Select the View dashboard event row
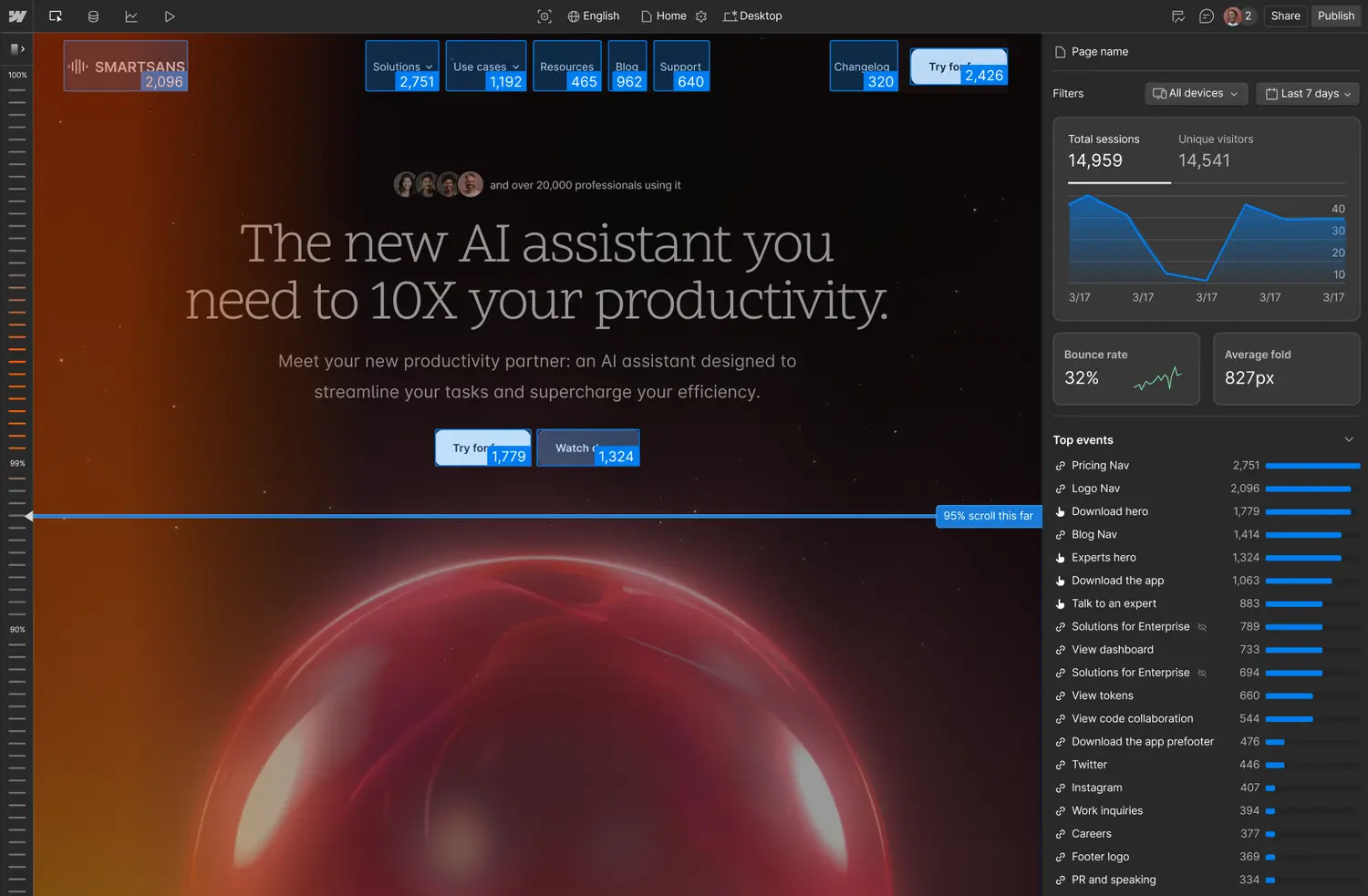The width and height of the screenshot is (1368, 896). coord(1207,650)
